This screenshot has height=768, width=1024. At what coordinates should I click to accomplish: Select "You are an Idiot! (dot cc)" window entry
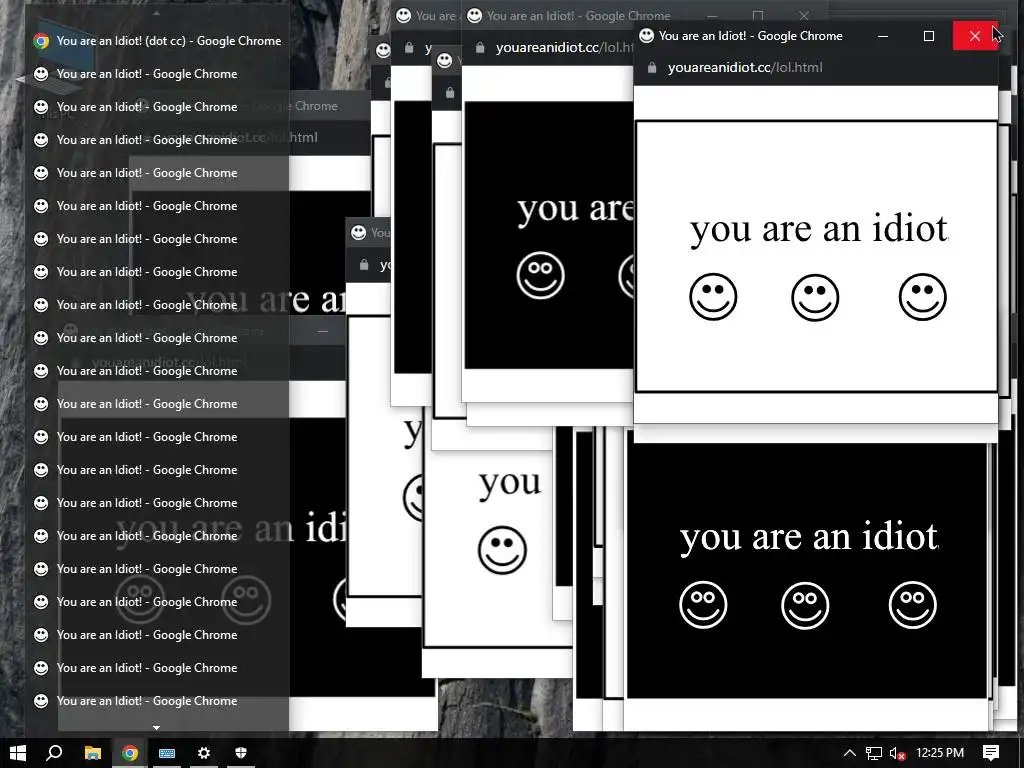(x=157, y=40)
